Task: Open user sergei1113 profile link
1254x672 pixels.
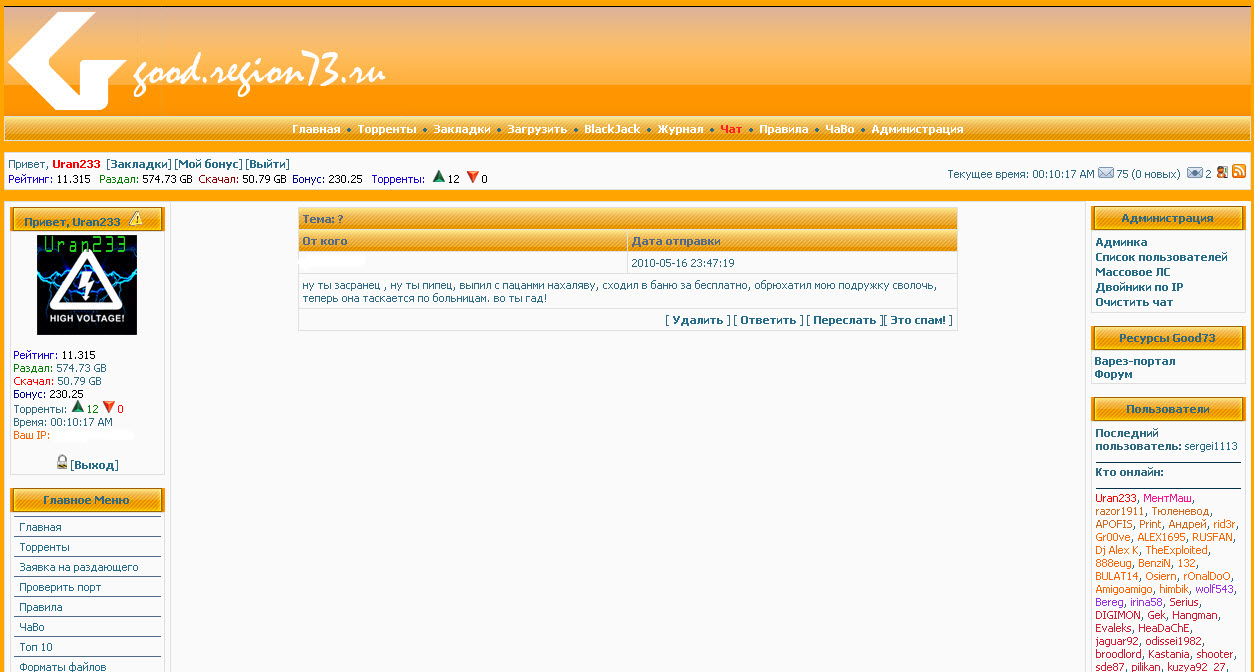Action: (1210, 446)
